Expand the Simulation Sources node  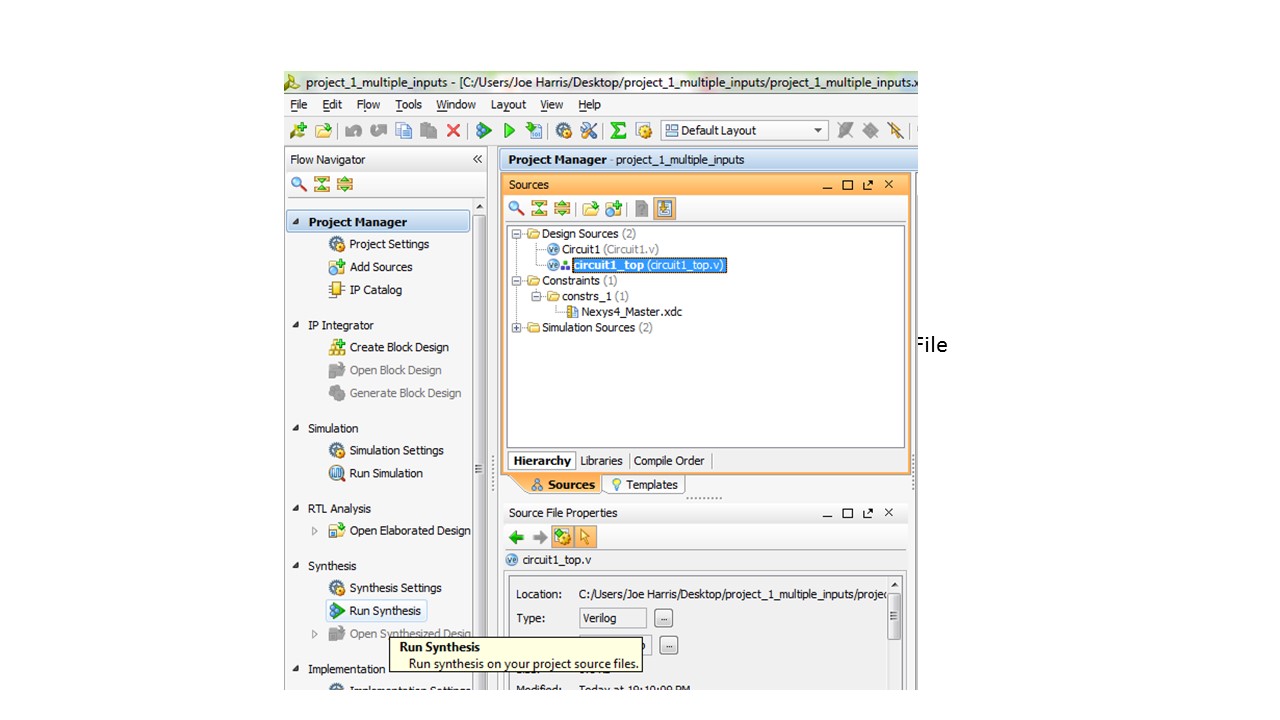(517, 328)
